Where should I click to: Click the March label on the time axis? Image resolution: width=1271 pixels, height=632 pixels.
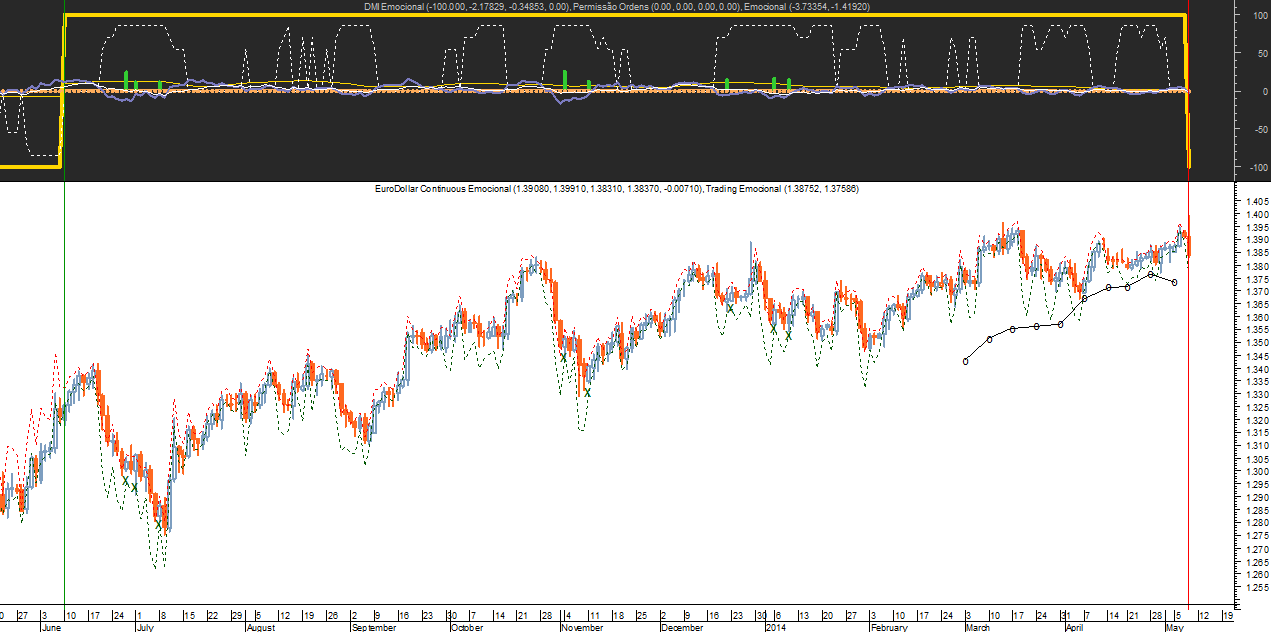click(978, 628)
